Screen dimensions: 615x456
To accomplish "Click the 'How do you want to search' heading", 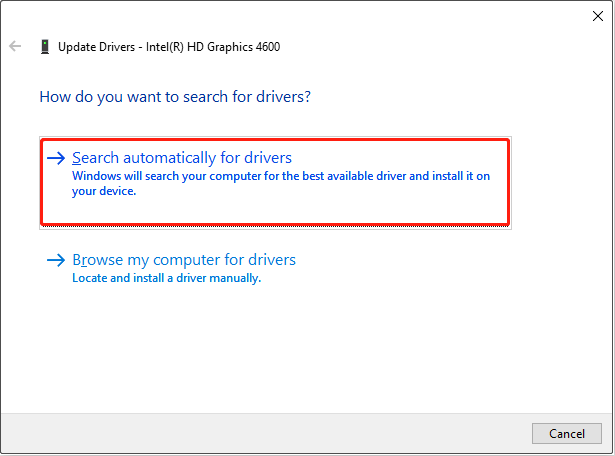I will click(x=175, y=97).
